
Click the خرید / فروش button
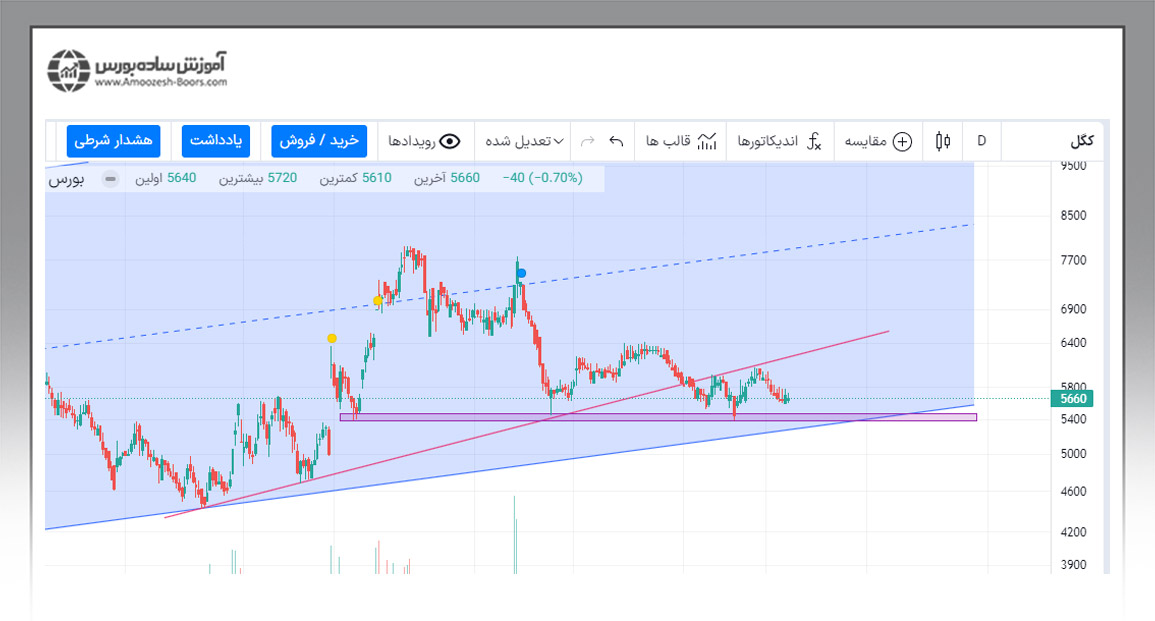(319, 141)
